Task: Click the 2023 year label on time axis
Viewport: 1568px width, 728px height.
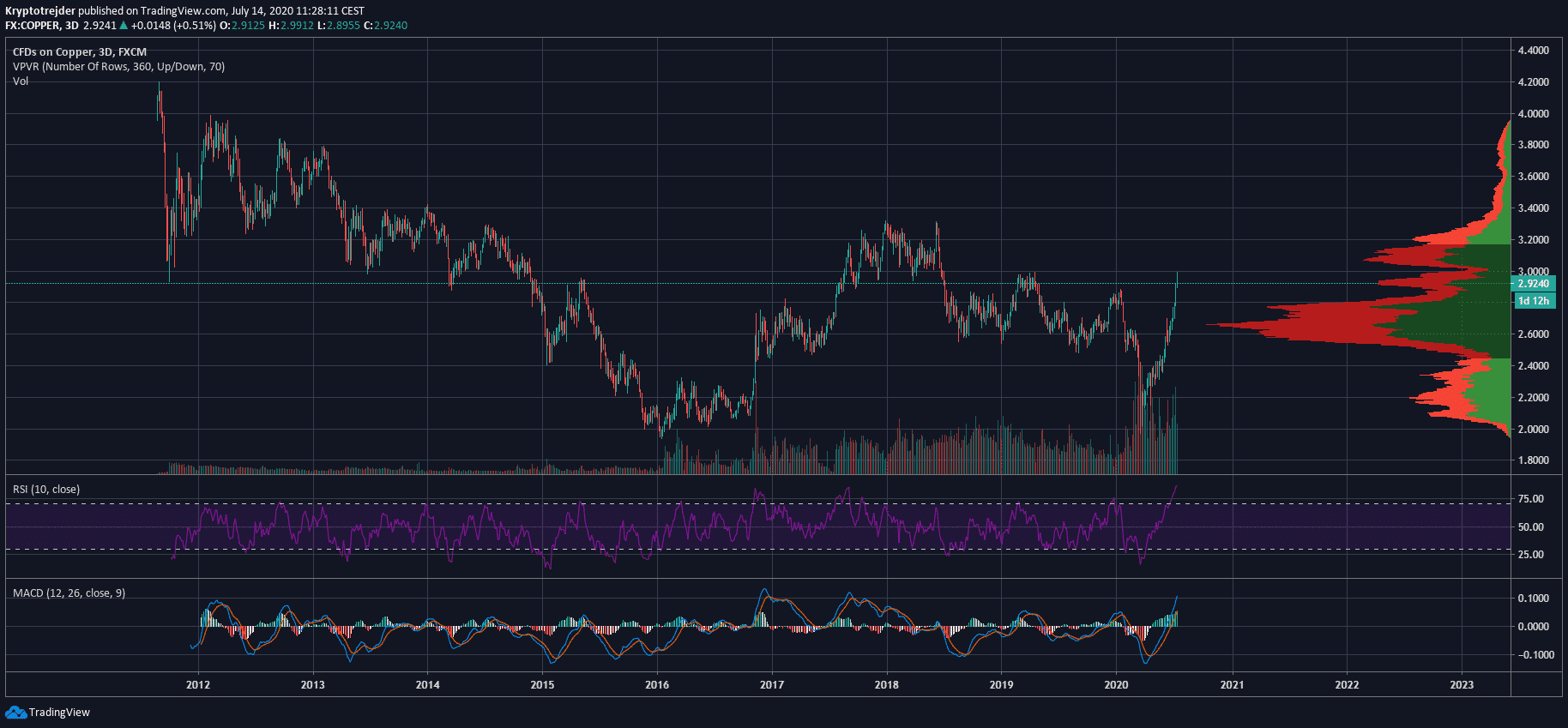Action: pos(1462,684)
